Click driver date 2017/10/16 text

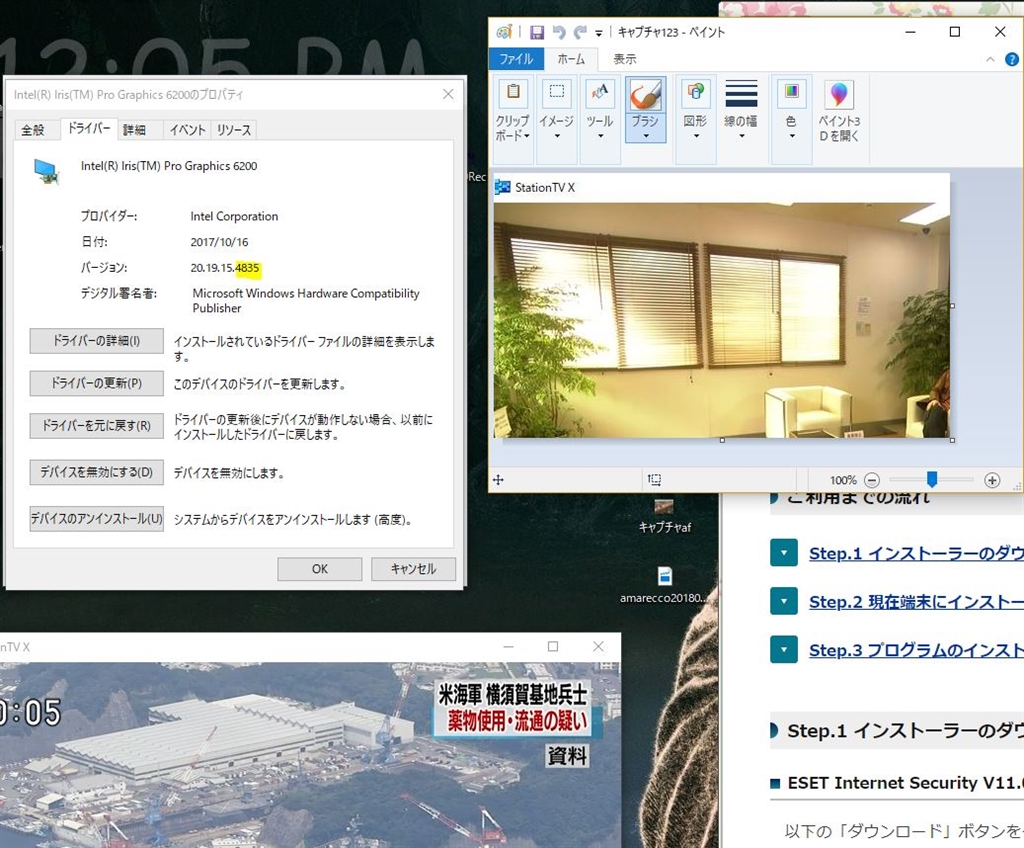point(219,242)
